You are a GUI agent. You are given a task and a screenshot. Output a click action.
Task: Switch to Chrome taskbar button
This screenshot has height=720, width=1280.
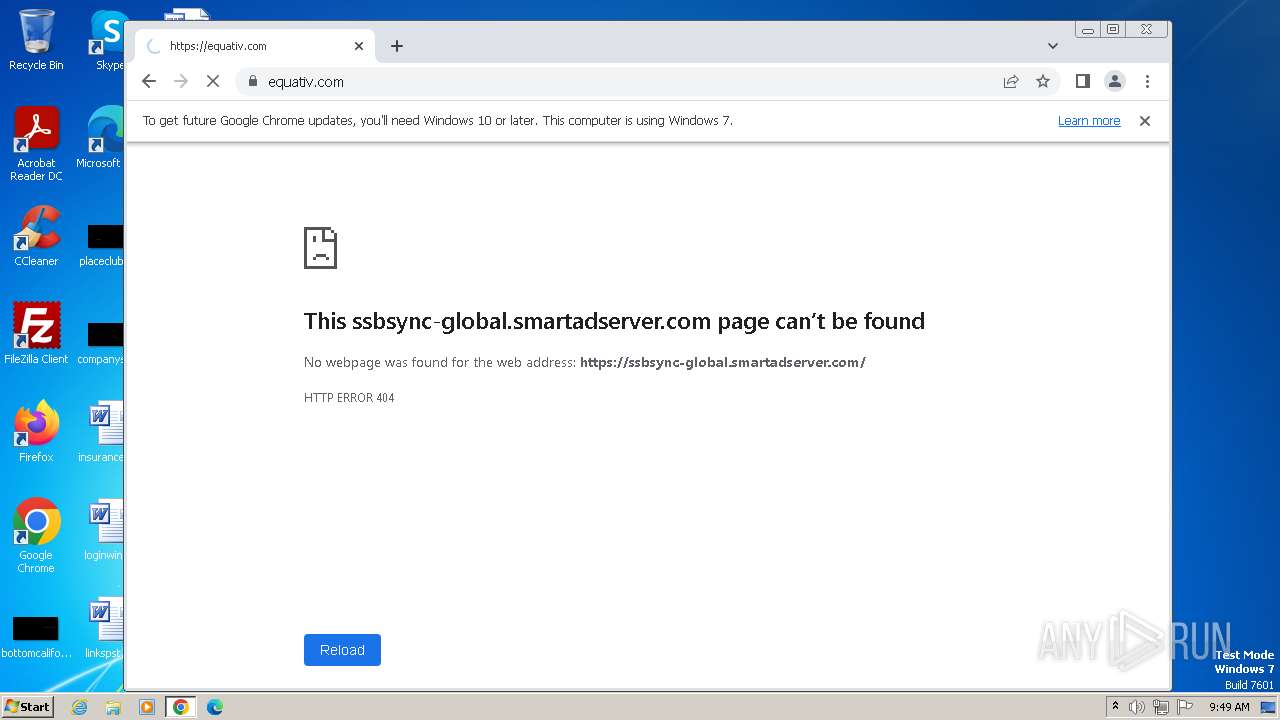pos(180,707)
